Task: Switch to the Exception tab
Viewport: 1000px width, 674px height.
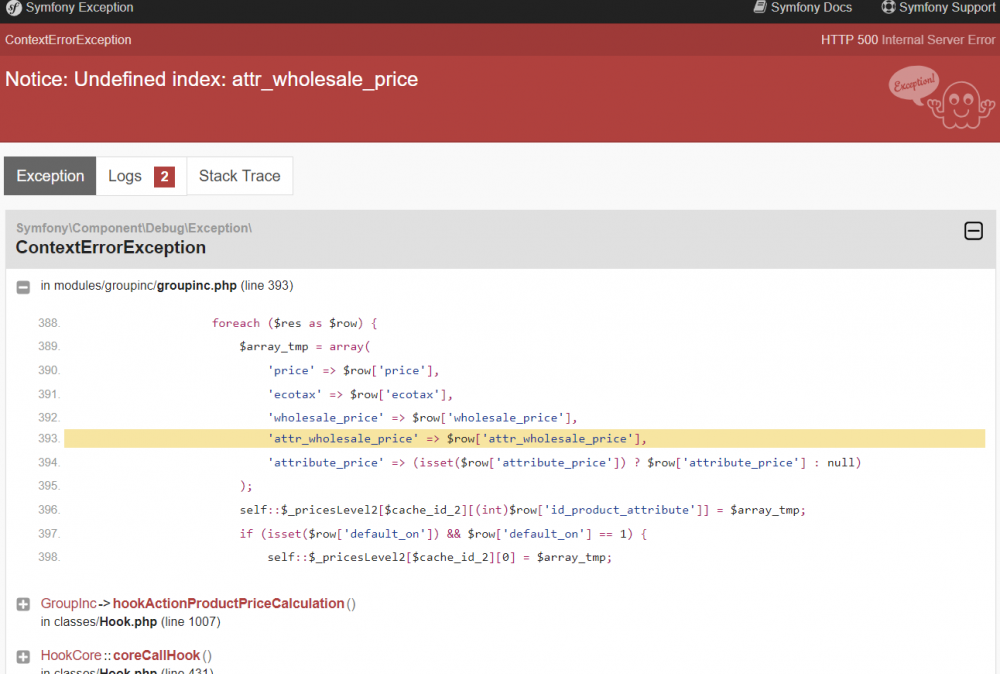Action: pos(50,176)
